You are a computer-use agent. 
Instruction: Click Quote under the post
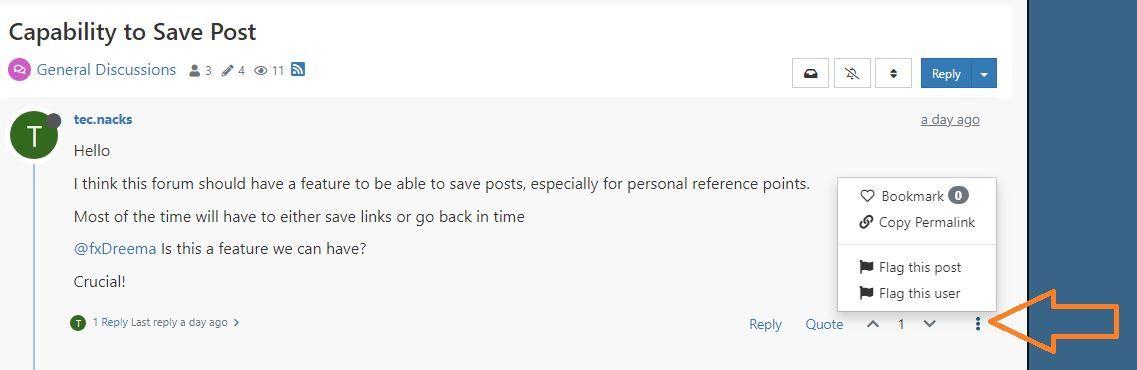[824, 324]
